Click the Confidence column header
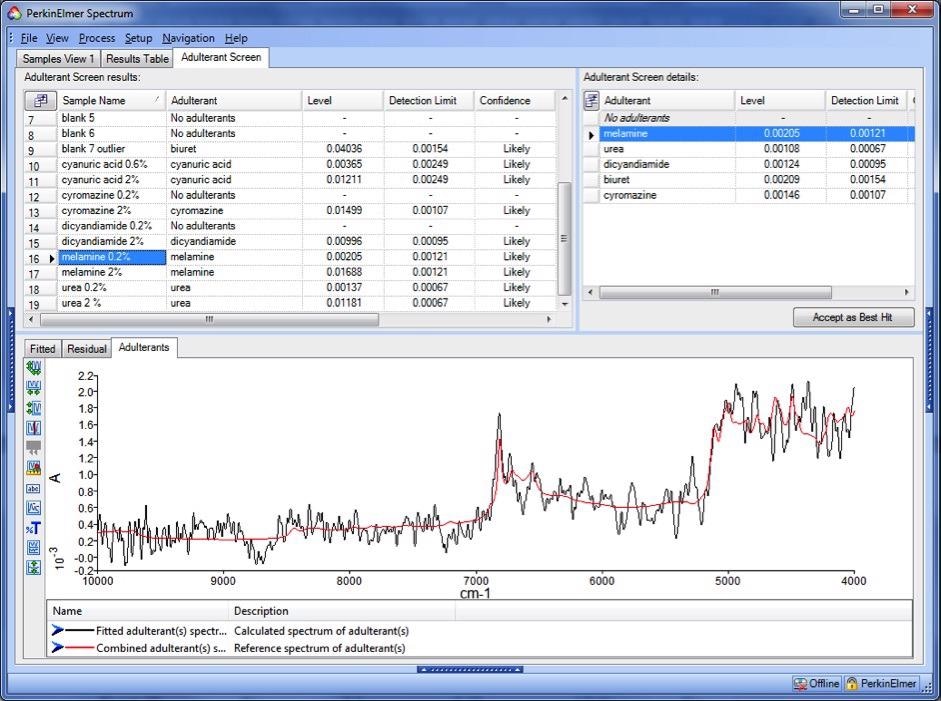Viewport: 941px width, 701px height. [x=515, y=100]
